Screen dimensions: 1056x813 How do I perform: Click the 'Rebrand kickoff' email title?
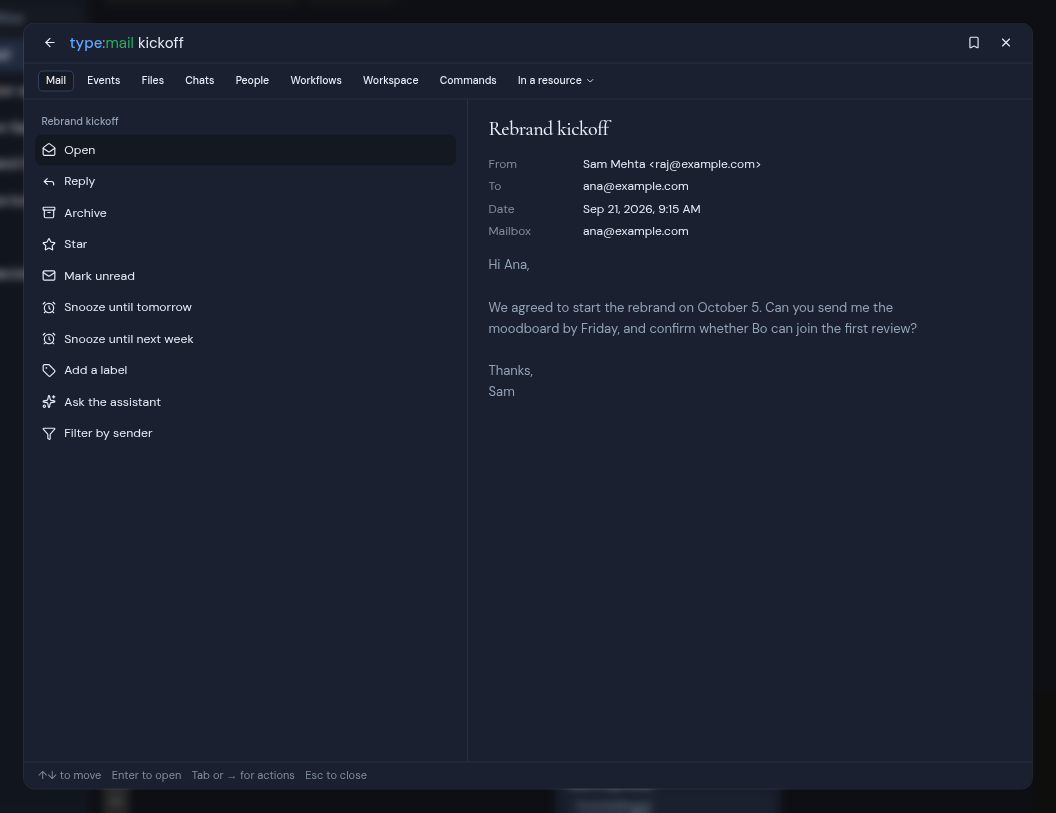coord(550,129)
